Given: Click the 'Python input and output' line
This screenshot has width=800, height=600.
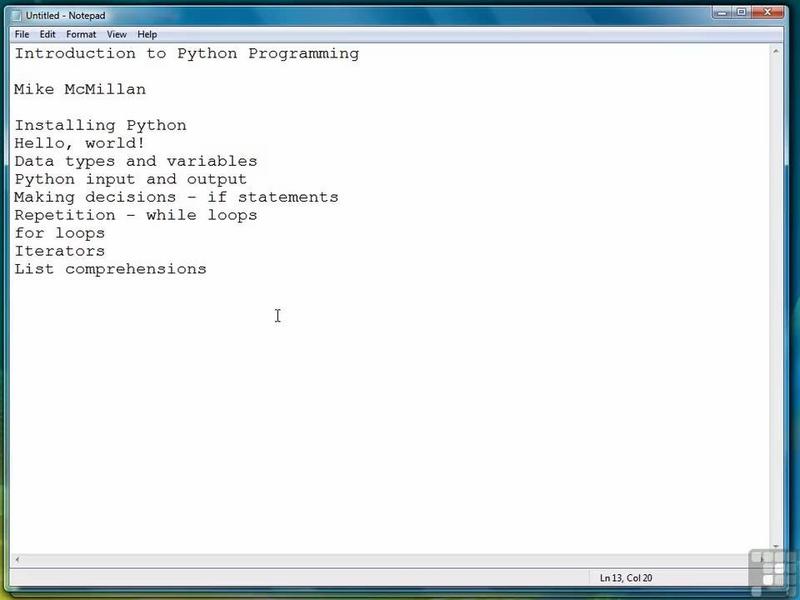Looking at the screenshot, I should point(131,180).
